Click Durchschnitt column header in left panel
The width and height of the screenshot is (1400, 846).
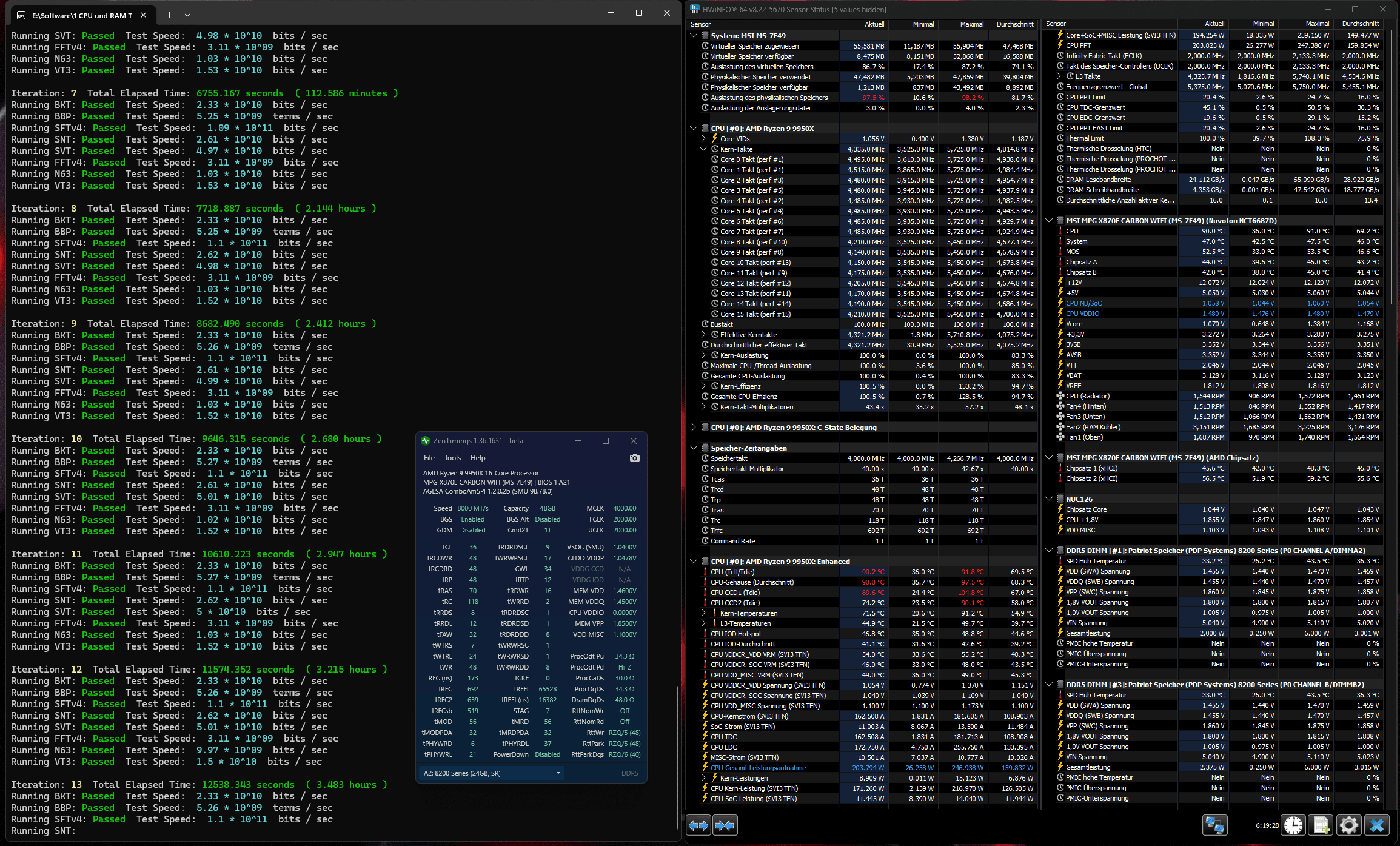[x=1014, y=24]
